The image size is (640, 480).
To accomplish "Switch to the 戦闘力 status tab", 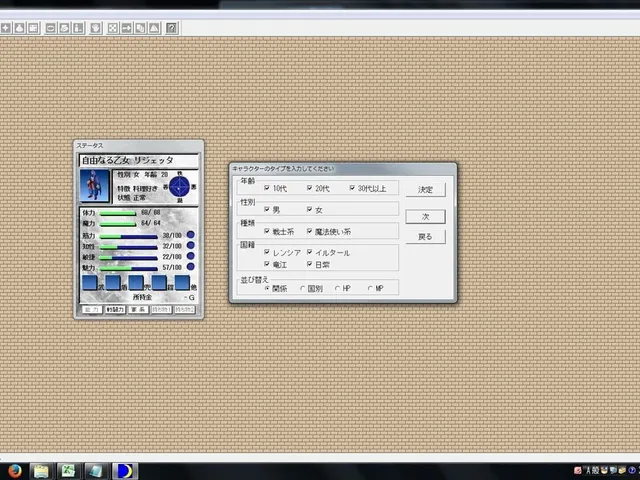I will pos(115,310).
